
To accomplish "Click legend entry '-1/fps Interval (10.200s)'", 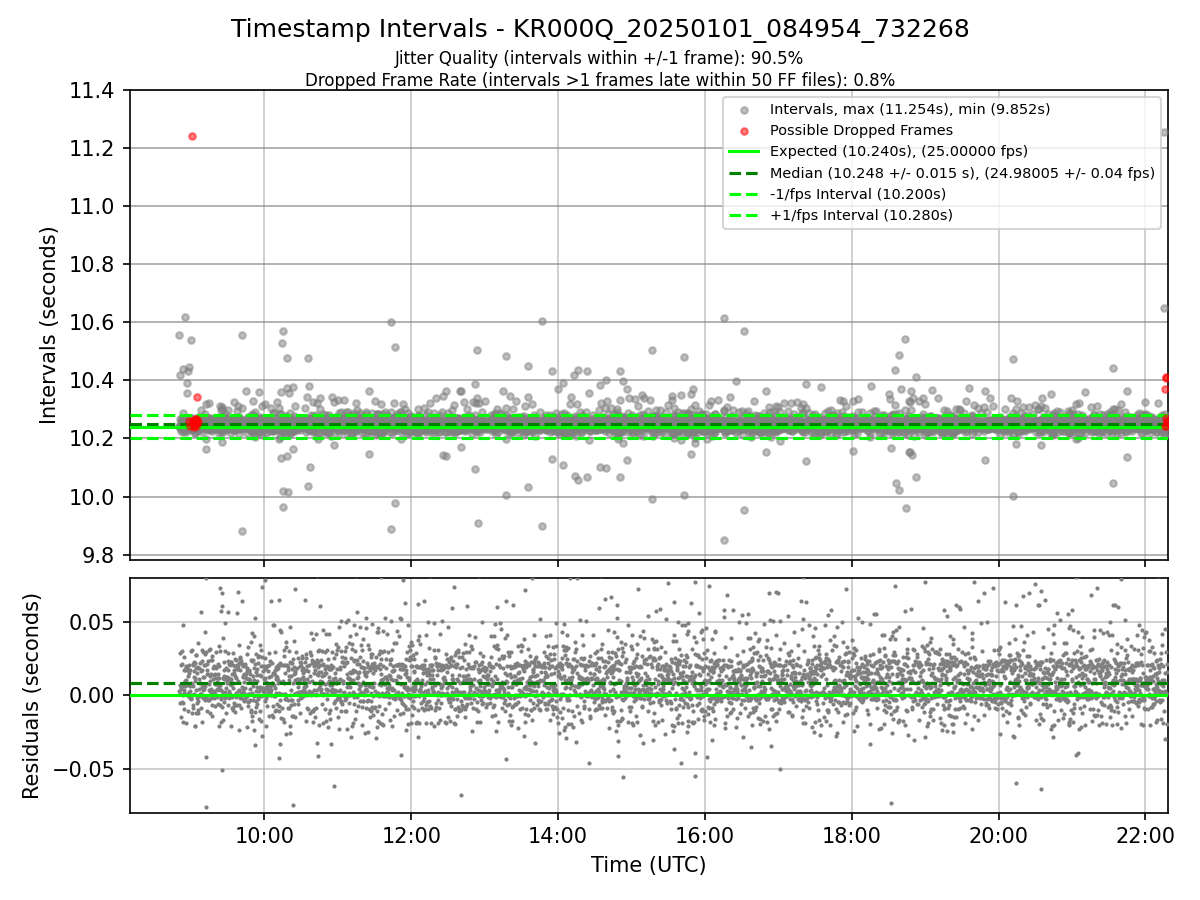I will pos(857,193).
